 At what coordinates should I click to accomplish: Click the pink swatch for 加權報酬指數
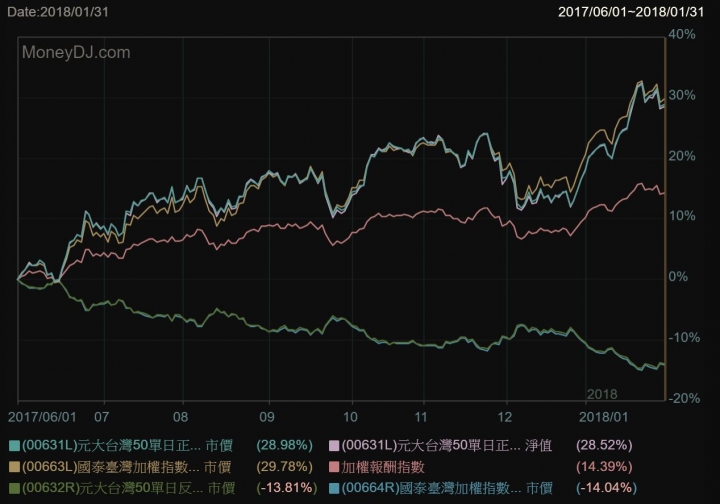click(x=334, y=467)
